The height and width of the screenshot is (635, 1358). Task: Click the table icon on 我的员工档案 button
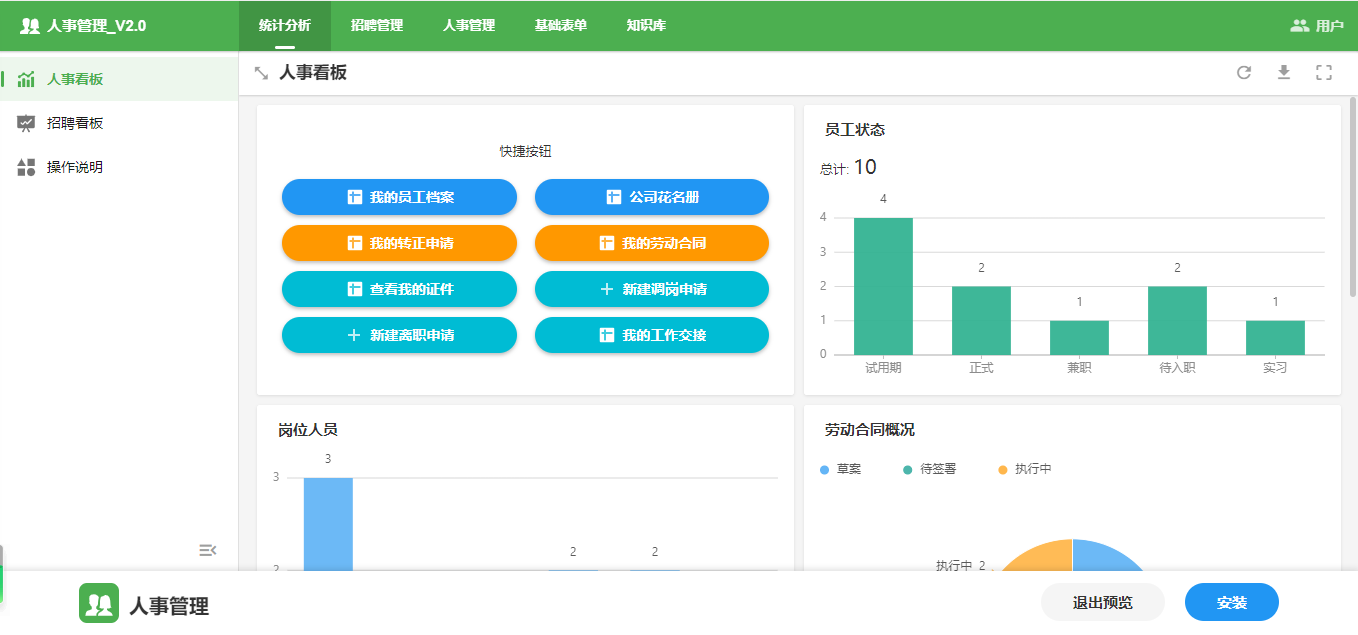point(354,197)
